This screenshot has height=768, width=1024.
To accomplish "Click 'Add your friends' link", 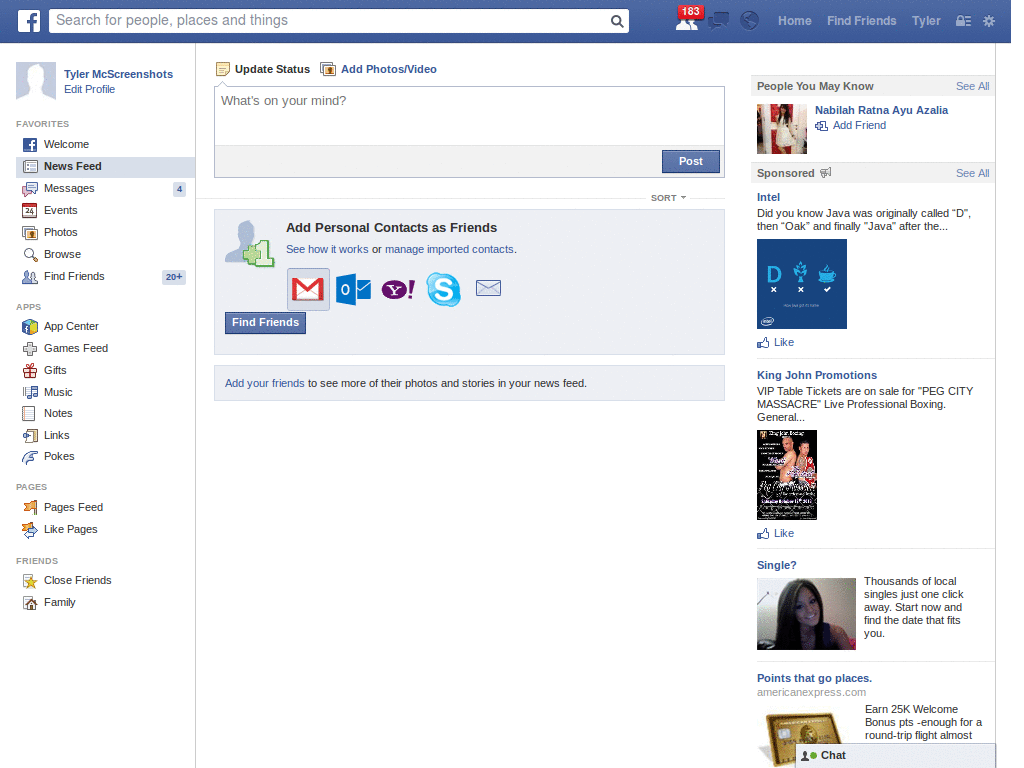I will tap(264, 383).
